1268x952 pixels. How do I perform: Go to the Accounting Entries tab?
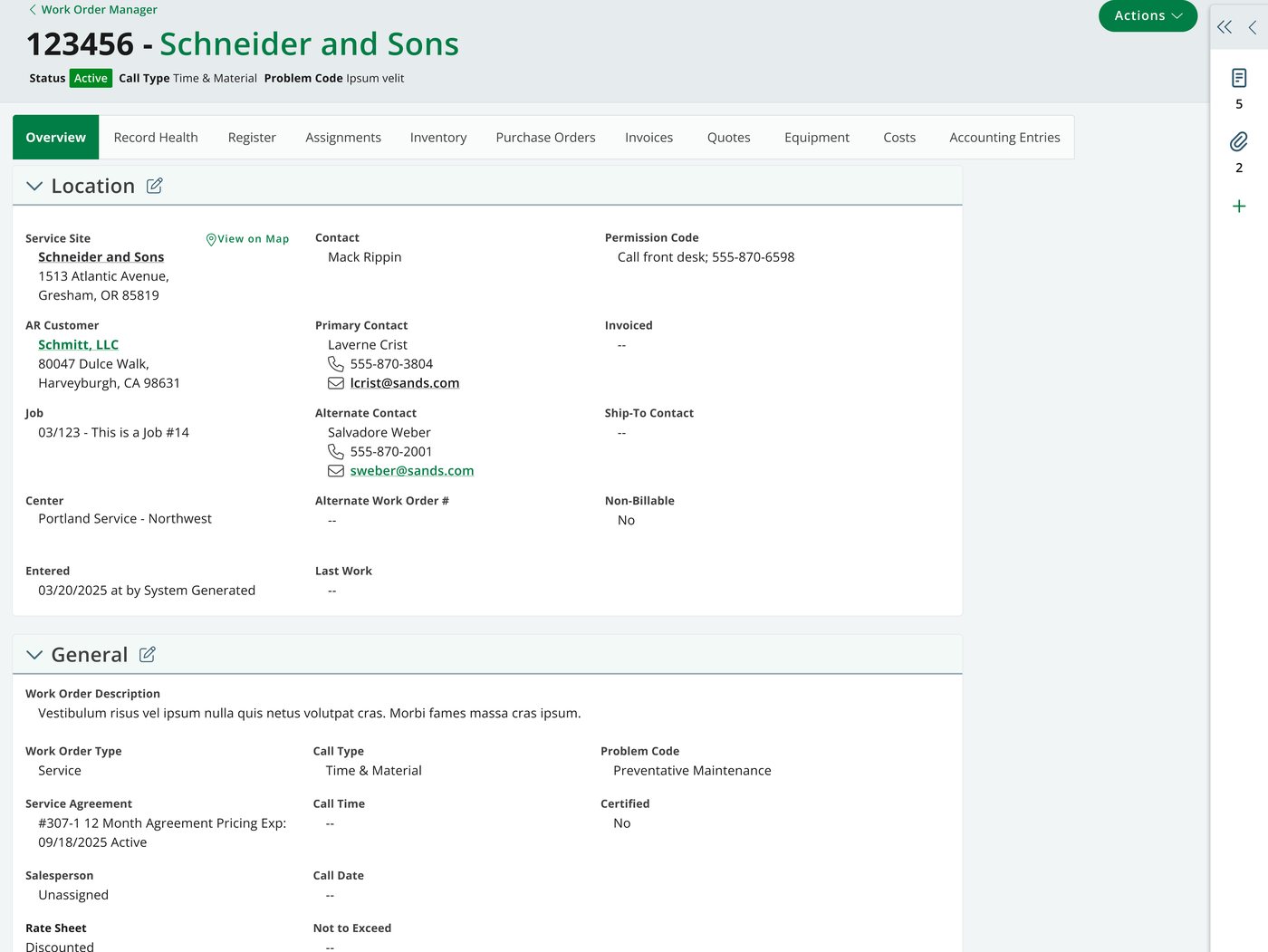click(1004, 138)
